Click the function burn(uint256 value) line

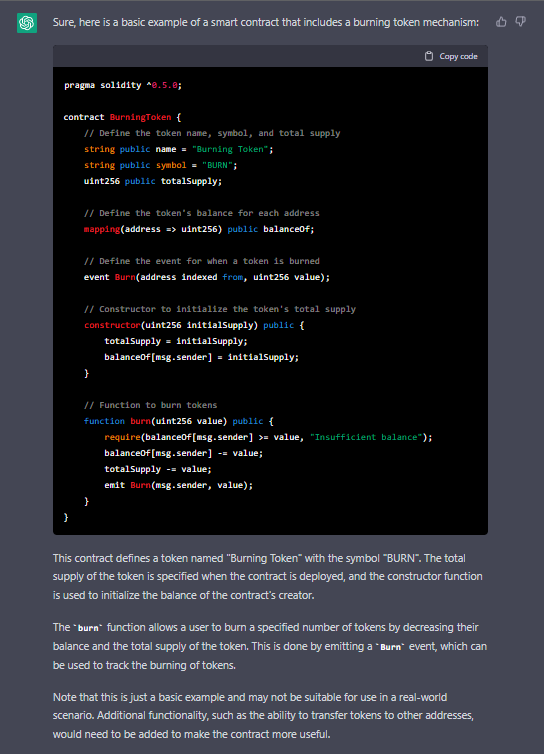tap(179, 421)
